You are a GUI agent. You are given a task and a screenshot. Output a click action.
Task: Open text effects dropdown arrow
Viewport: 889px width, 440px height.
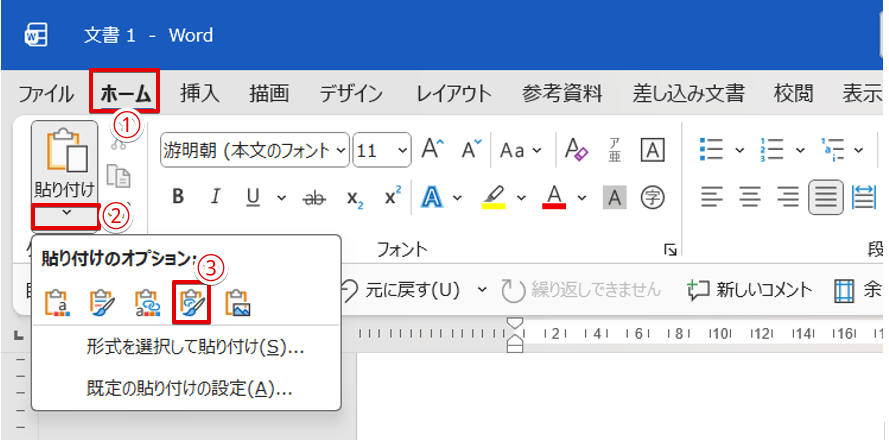(x=457, y=198)
